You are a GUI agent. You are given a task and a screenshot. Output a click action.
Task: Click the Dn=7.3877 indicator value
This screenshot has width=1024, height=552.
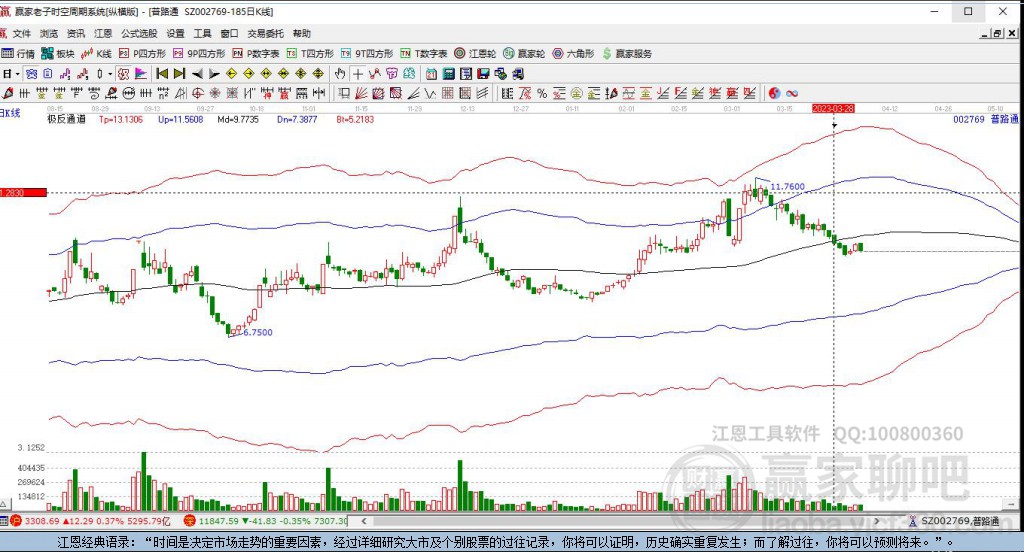tap(297, 120)
